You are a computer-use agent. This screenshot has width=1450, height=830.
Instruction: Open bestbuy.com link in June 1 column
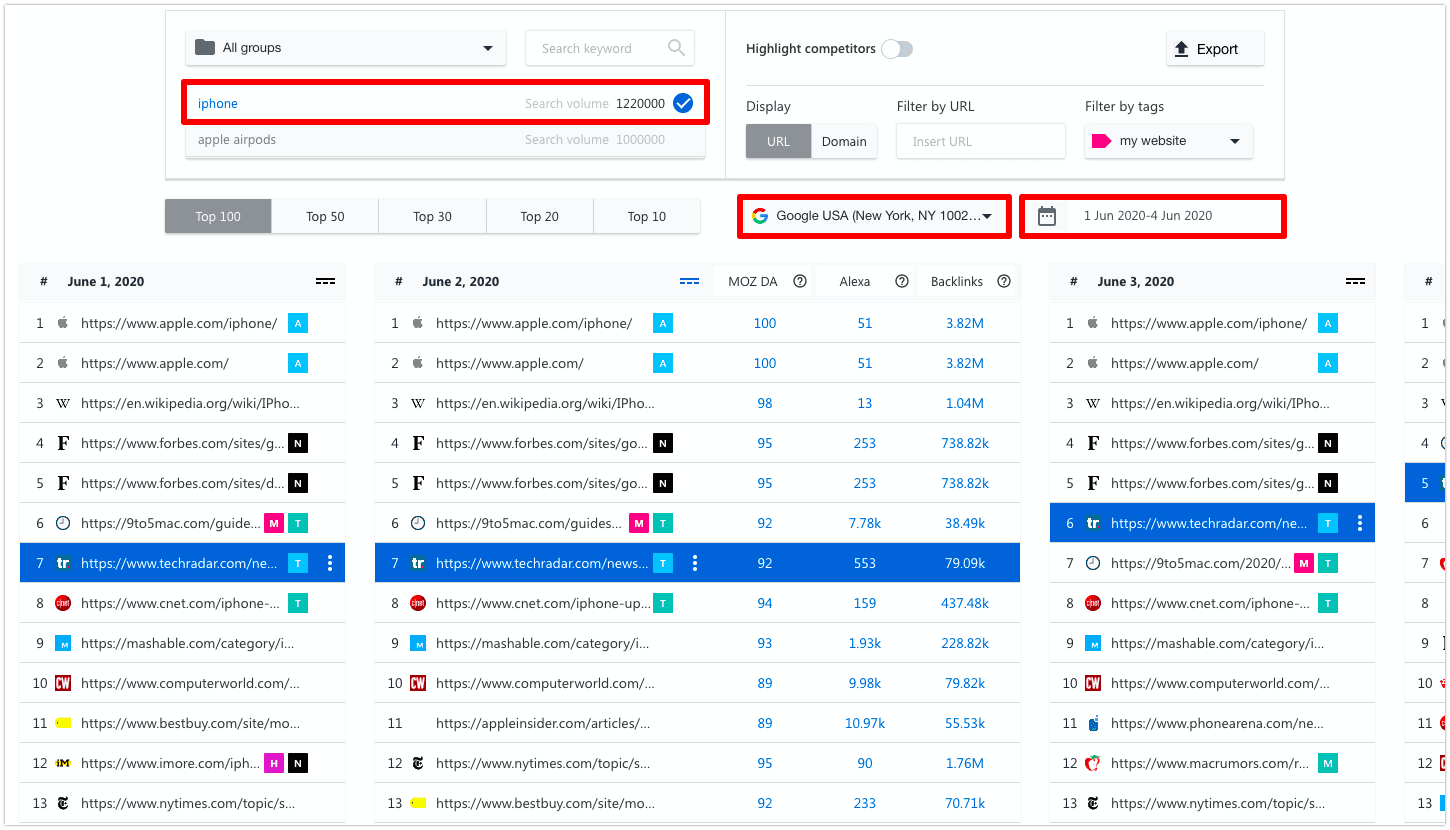190,723
